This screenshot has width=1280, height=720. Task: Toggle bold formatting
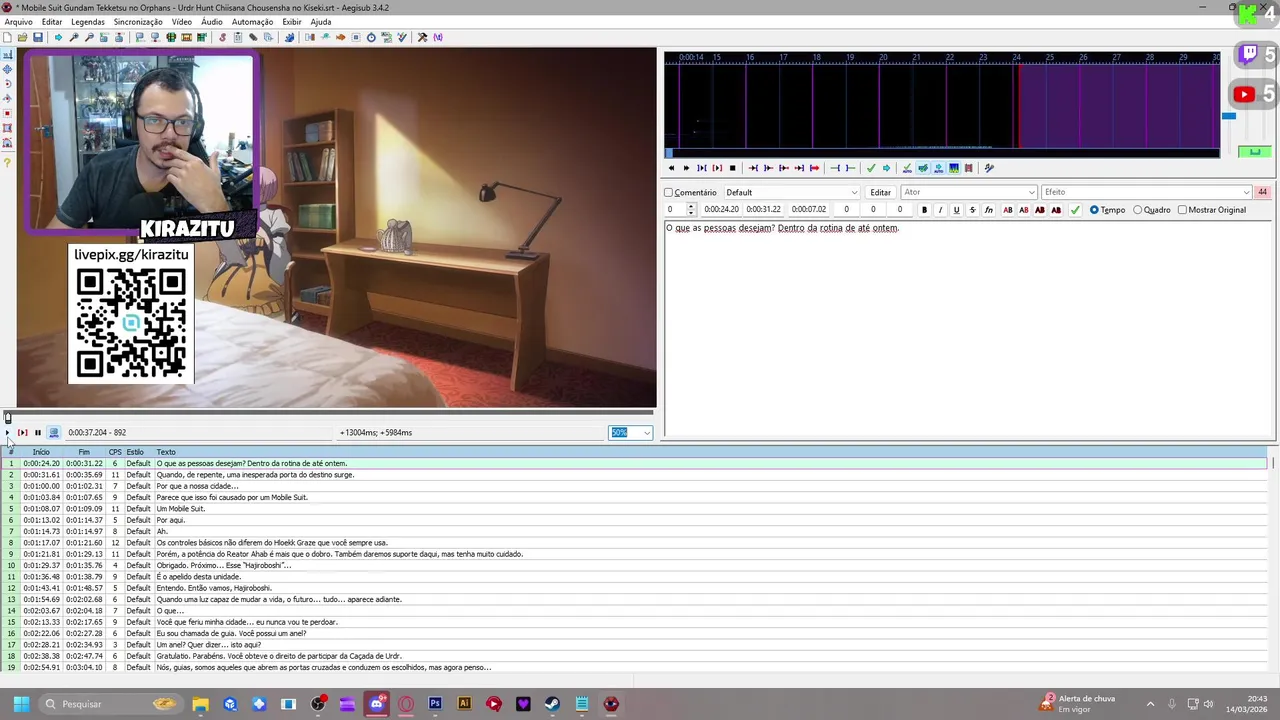click(x=924, y=210)
